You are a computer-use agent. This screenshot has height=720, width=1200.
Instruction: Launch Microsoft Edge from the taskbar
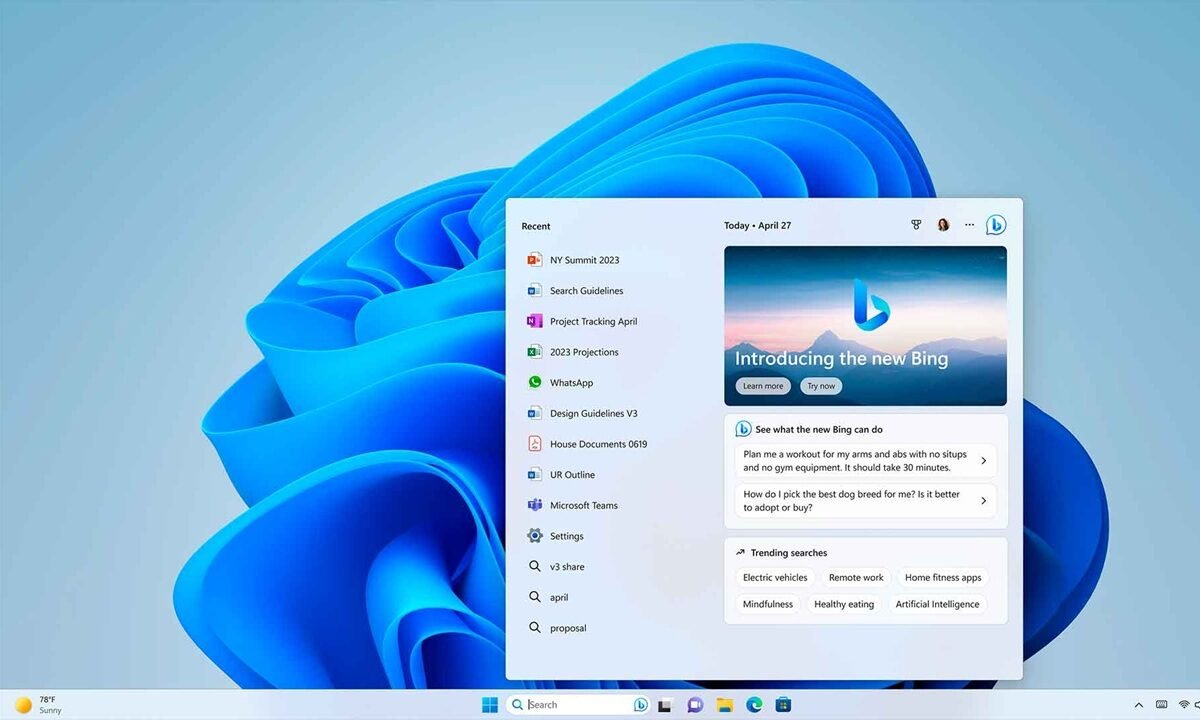[754, 705]
